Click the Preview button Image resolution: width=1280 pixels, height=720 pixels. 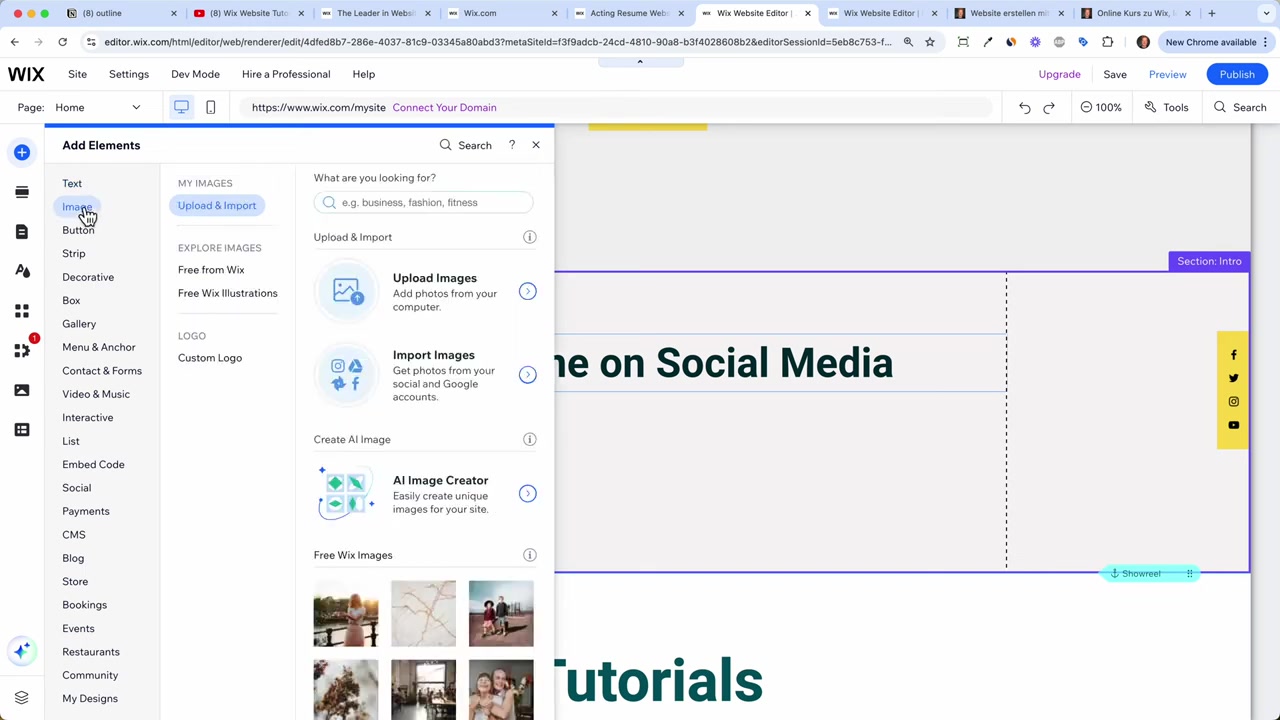point(1168,74)
